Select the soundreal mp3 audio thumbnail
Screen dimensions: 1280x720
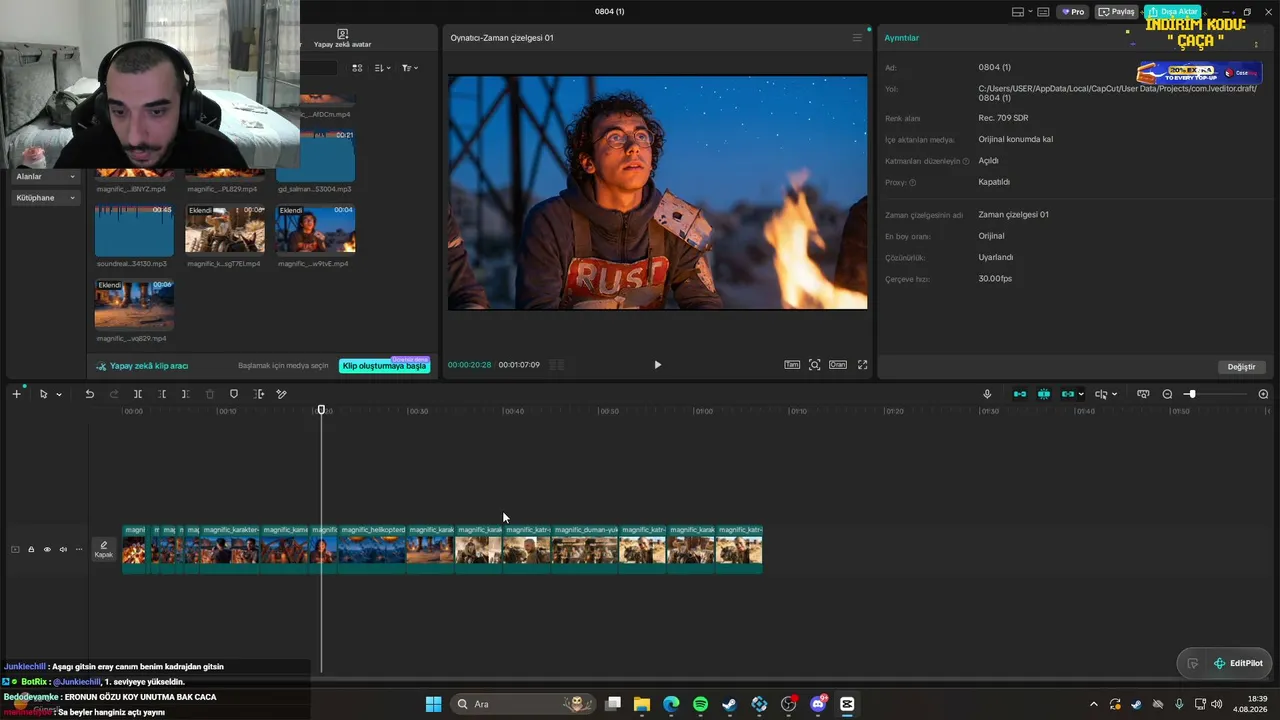(134, 231)
